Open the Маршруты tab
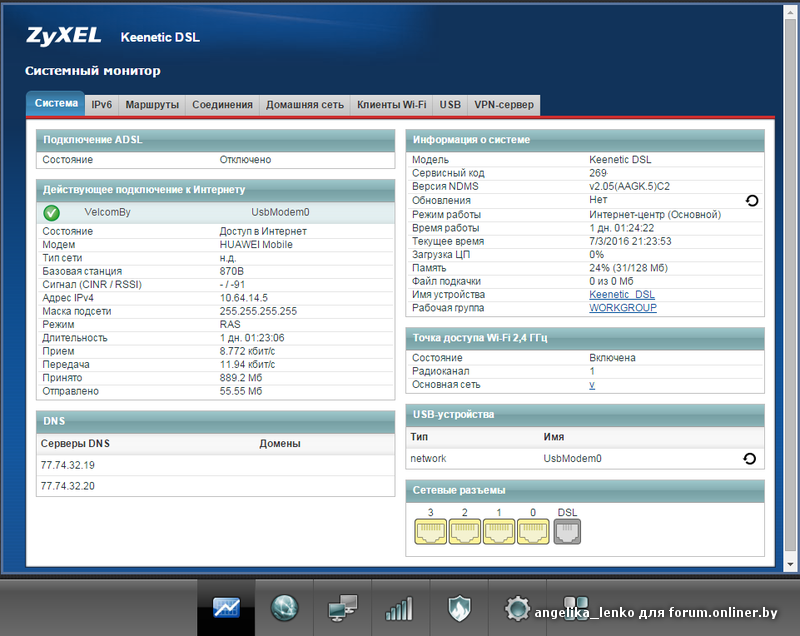 (152, 105)
